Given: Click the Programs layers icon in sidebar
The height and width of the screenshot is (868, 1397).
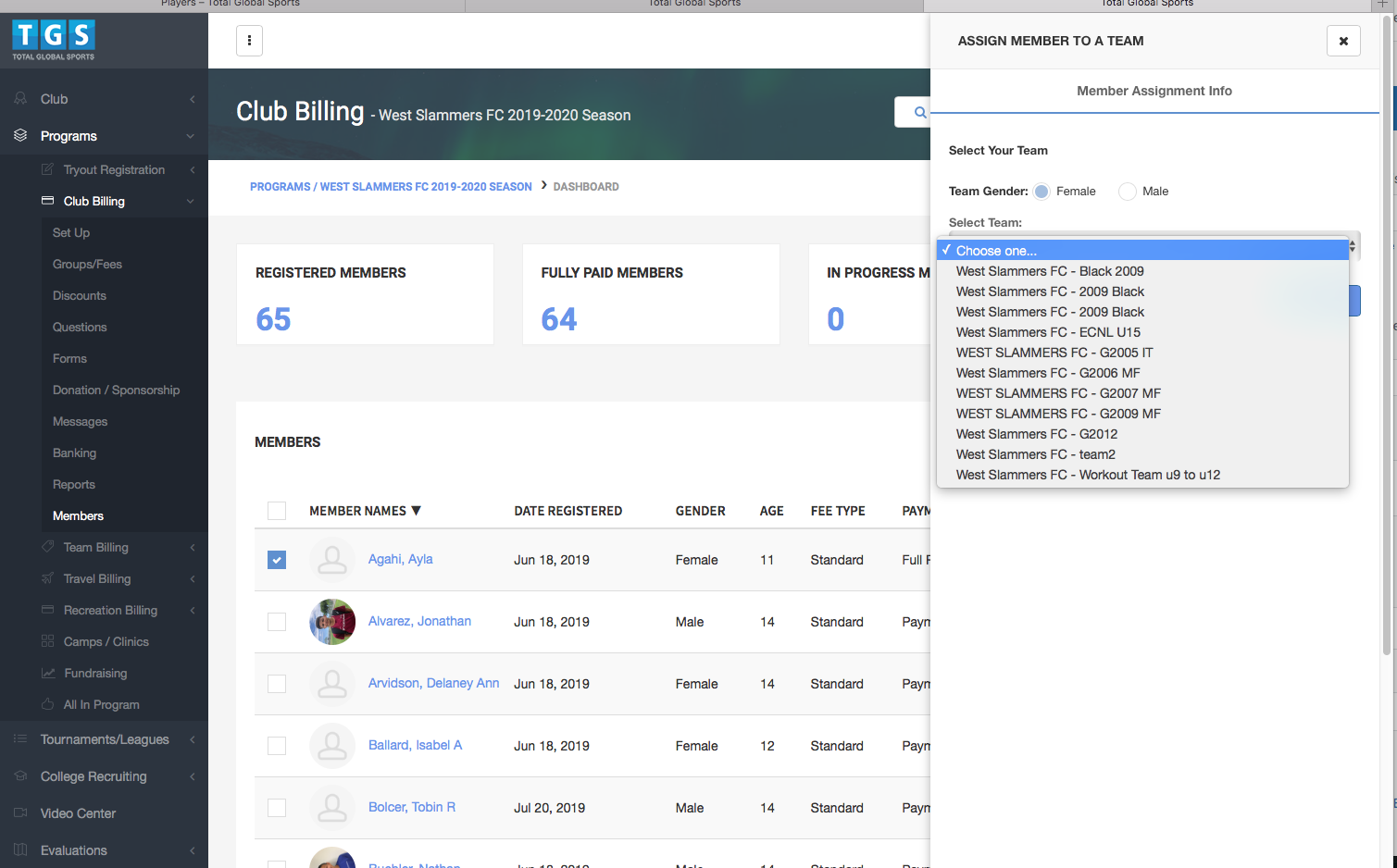Looking at the screenshot, I should pyautogui.click(x=20, y=136).
